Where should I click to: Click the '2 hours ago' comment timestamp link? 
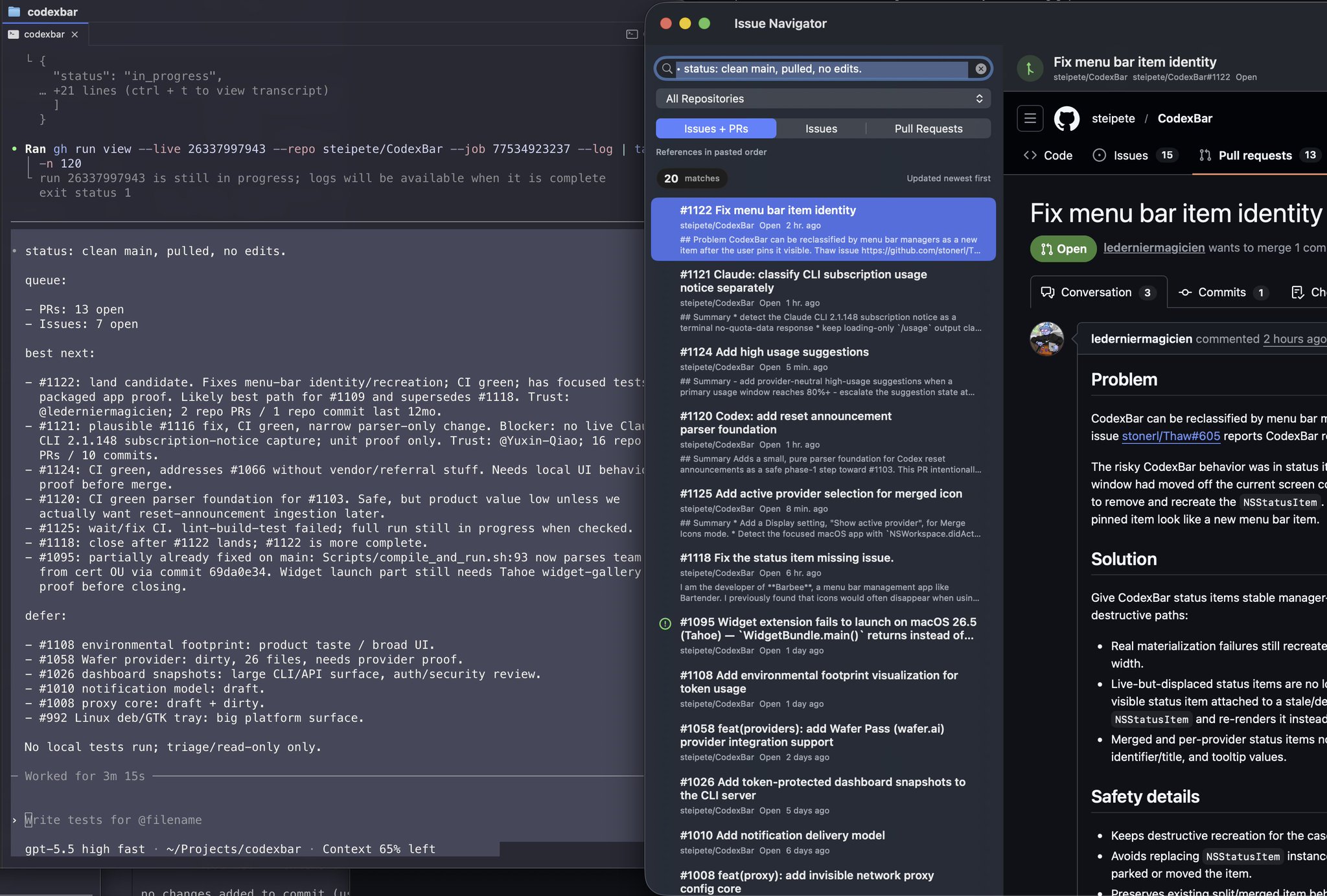(1295, 339)
